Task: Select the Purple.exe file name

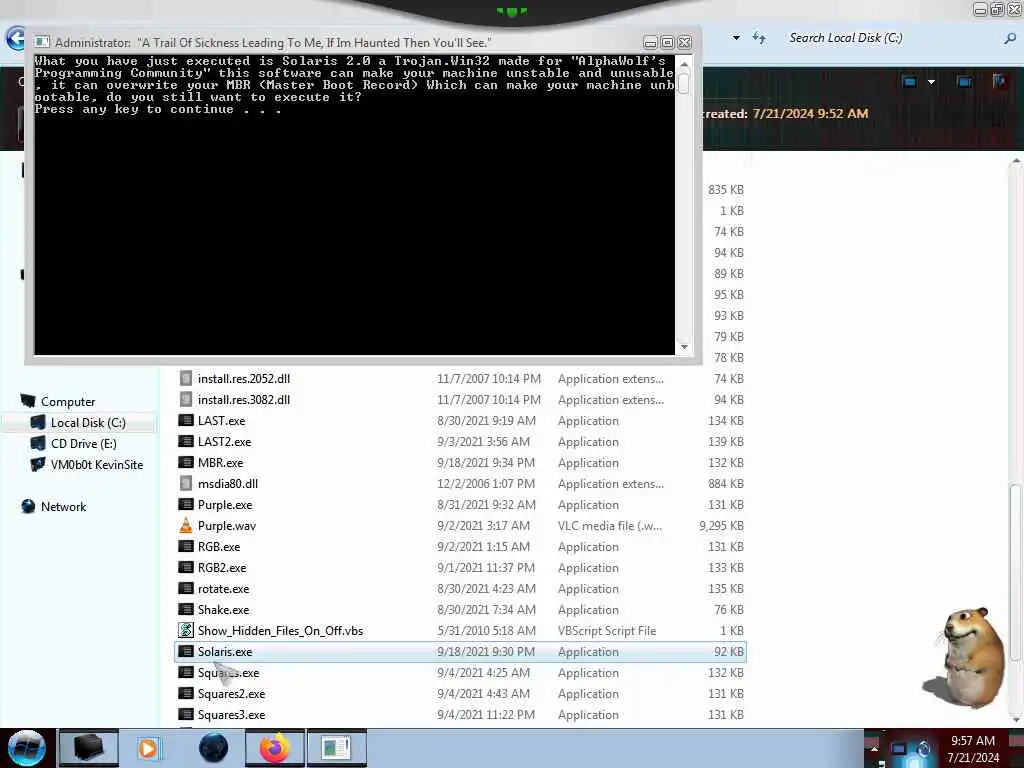Action: (225, 504)
